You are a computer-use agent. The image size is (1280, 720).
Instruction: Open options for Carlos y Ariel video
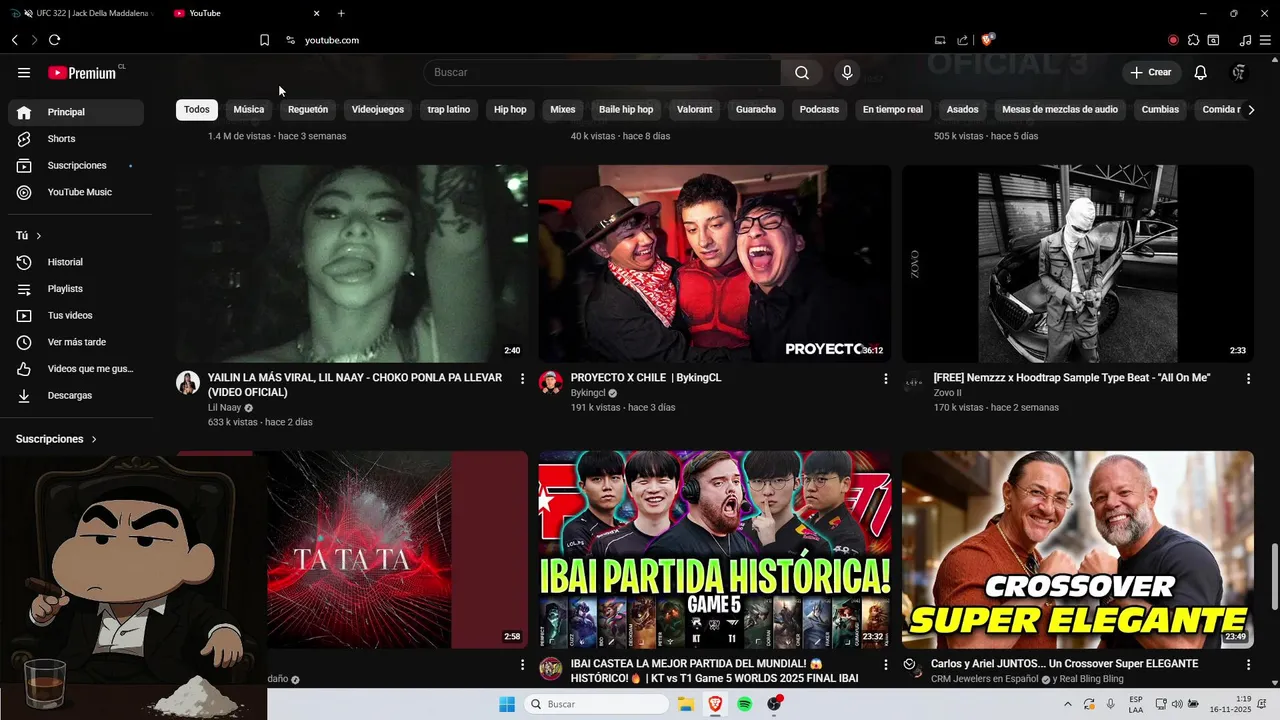tap(1248, 665)
